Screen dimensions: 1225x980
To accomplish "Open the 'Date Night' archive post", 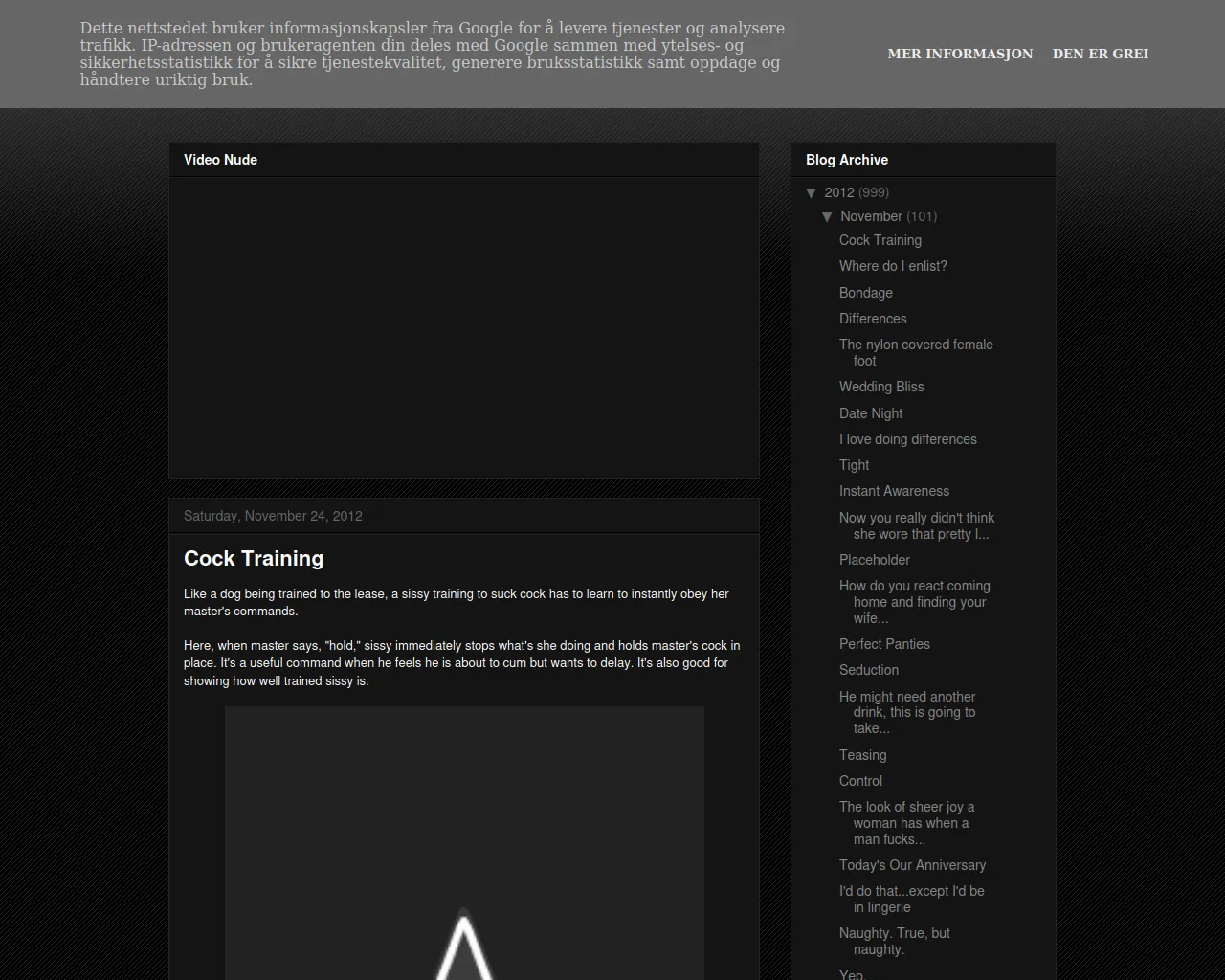I will [x=871, y=413].
